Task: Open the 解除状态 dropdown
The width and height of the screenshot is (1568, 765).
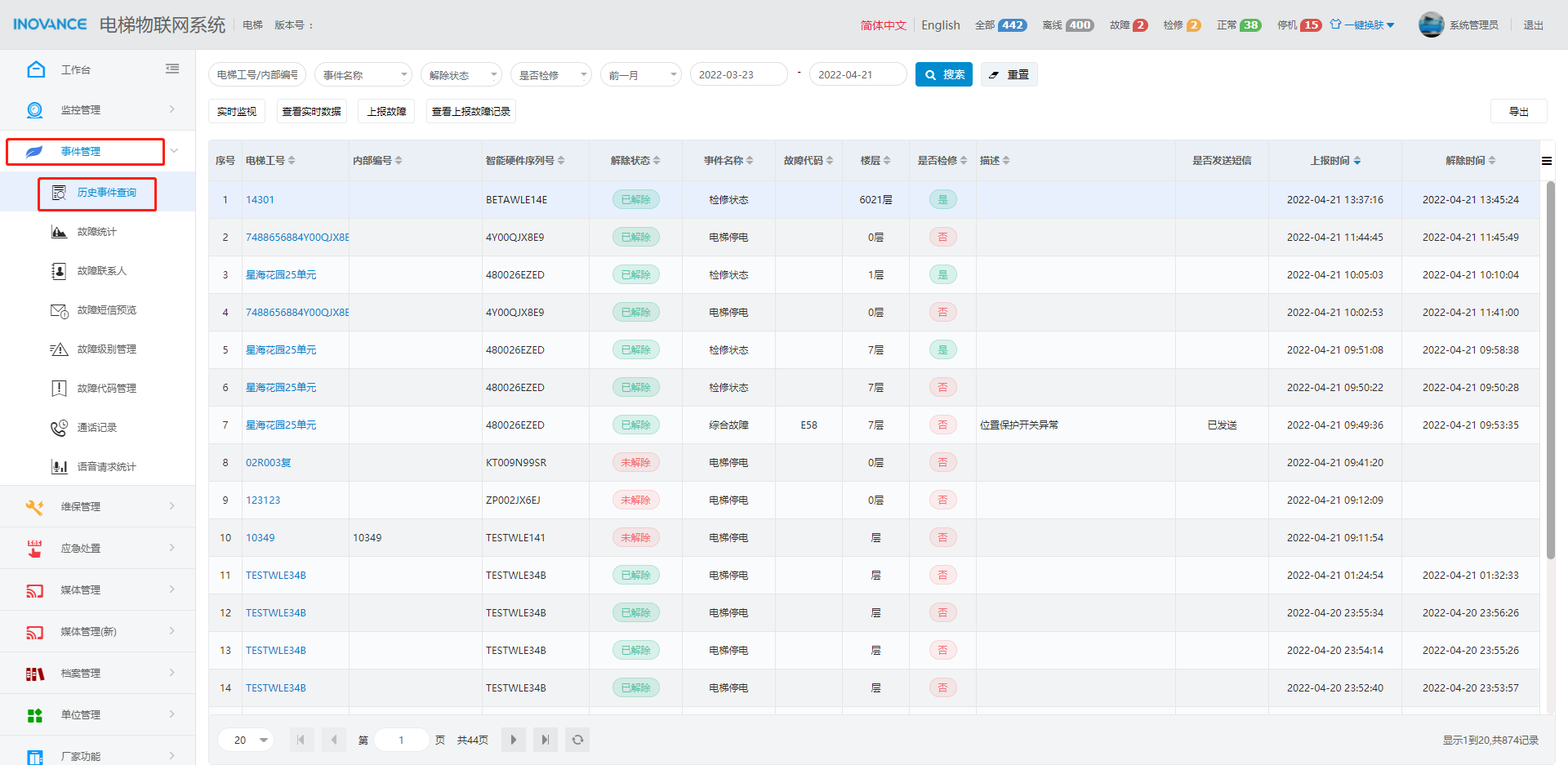Action: [x=461, y=75]
